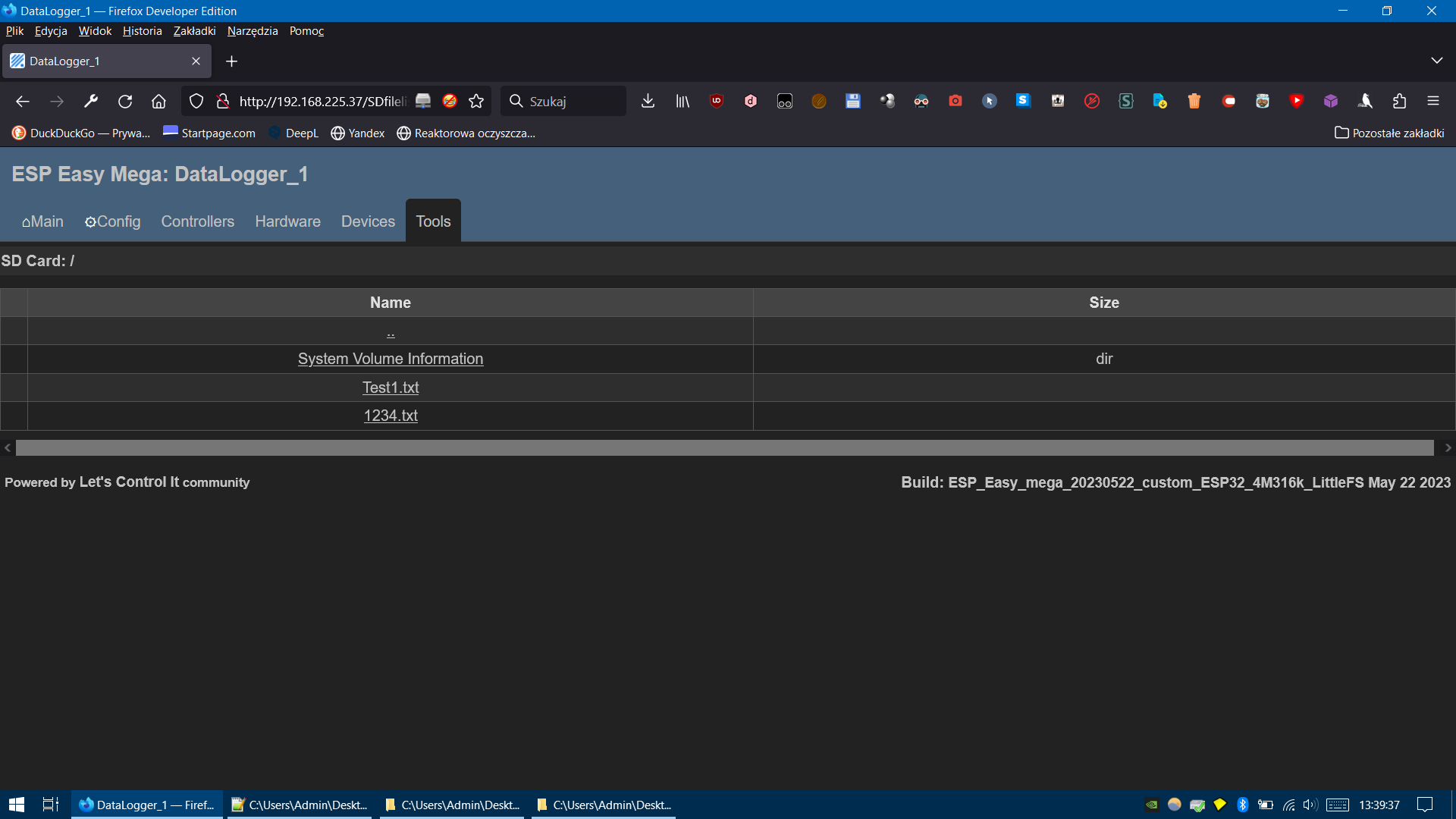The width and height of the screenshot is (1456, 819).
Task: Open the extensions puzzle-piece panel
Action: pyautogui.click(x=1400, y=101)
